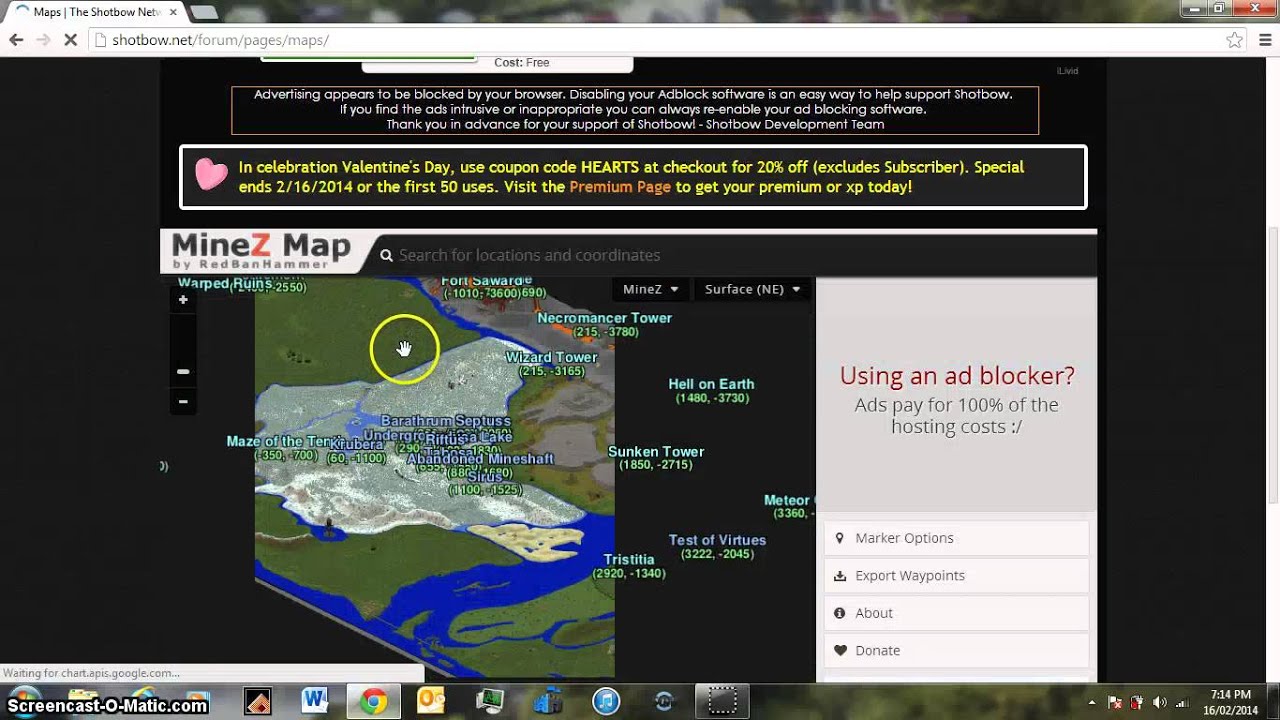Click the Export Waypoints download icon
1280x720 pixels.
[840, 575]
